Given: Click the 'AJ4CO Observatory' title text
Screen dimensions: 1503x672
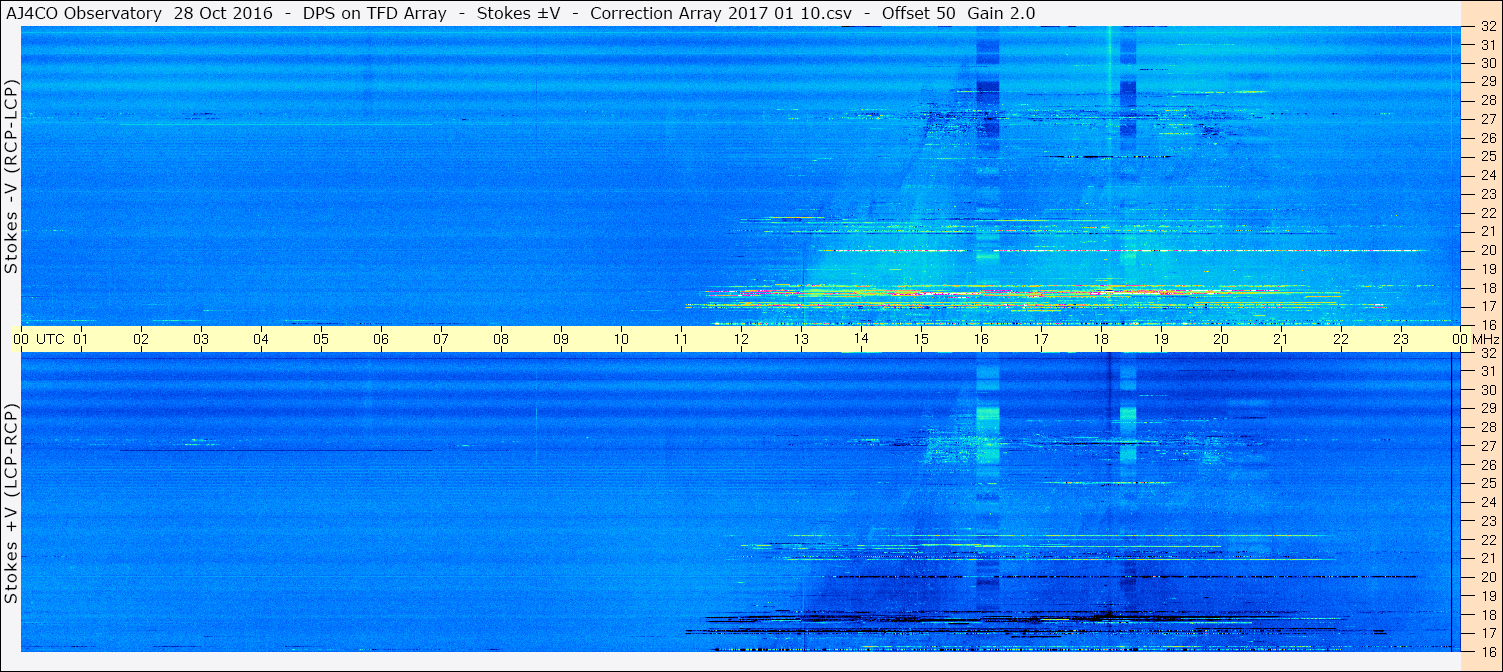Looking at the screenshot, I should tap(83, 13).
